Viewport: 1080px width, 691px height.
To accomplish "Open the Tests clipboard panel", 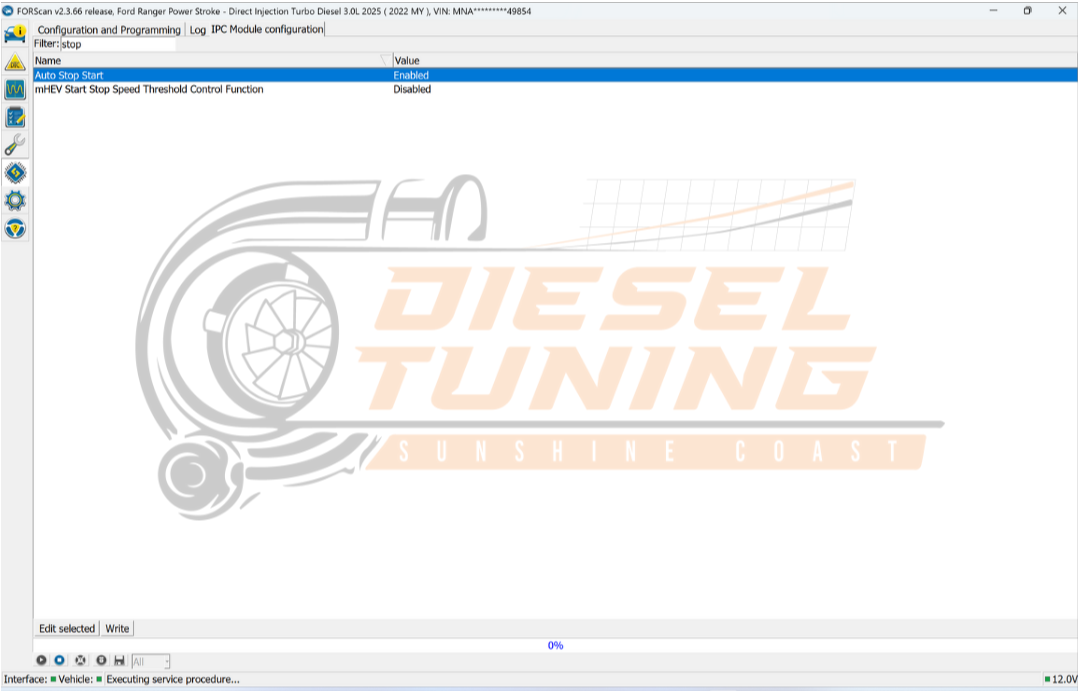I will pos(14,117).
